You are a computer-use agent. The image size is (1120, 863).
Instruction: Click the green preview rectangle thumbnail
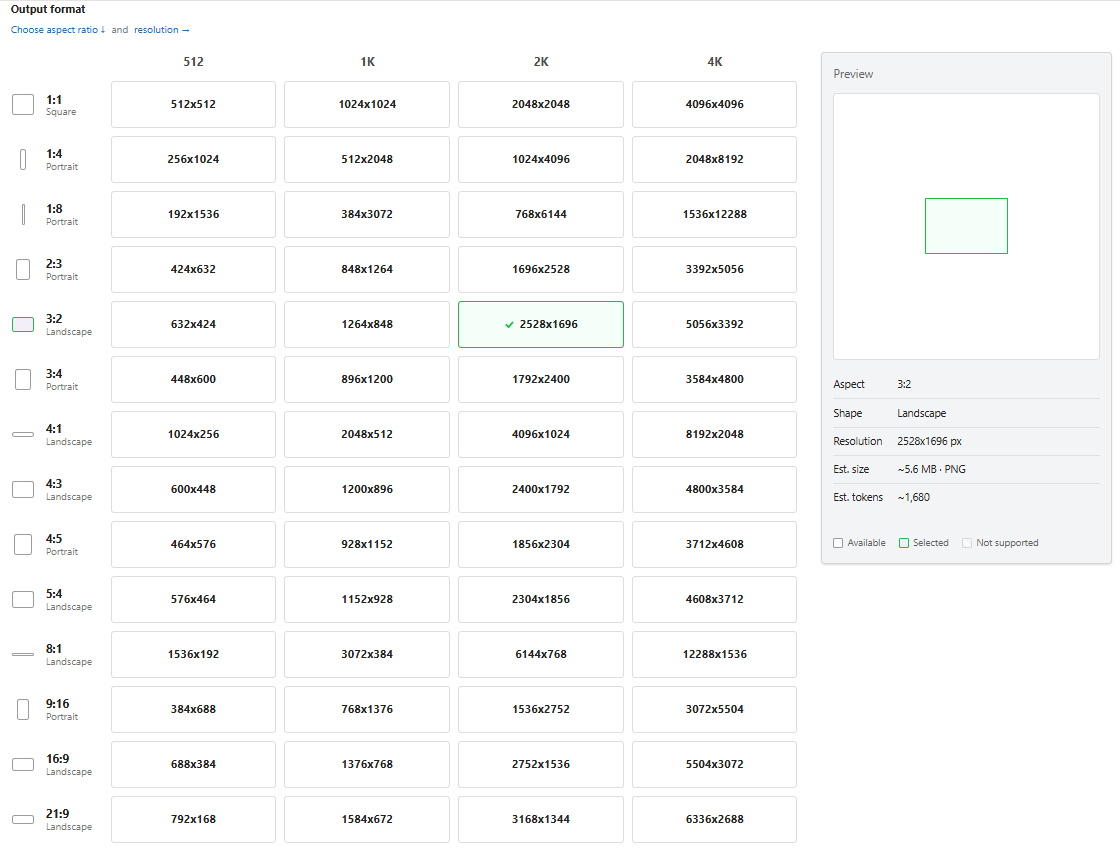[966, 226]
